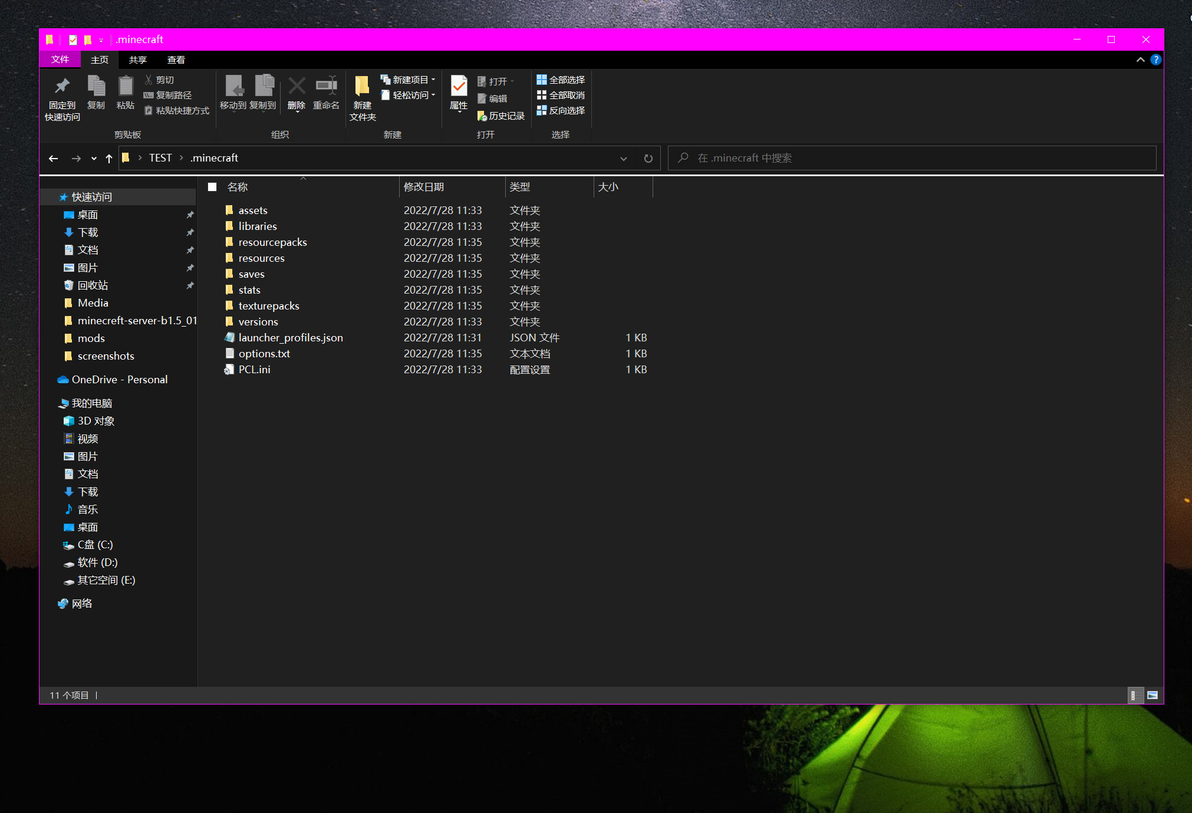Switch to details view in status bar

tap(1133, 695)
